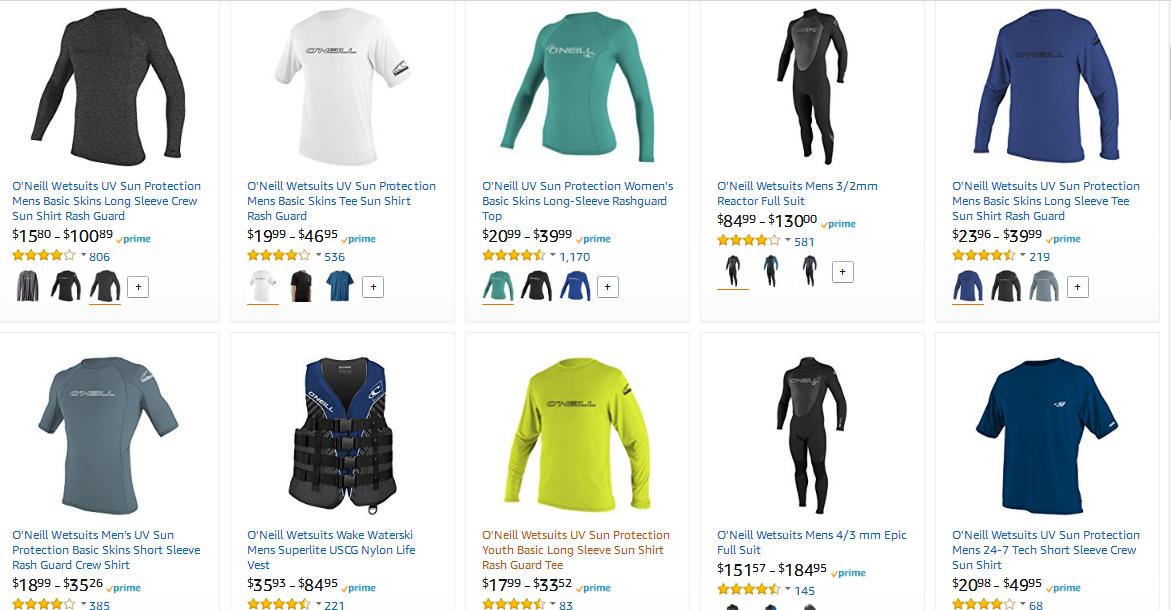Image resolution: width=1171 pixels, height=610 pixels.
Task: Click the blue life vest product image
Action: coord(338,433)
